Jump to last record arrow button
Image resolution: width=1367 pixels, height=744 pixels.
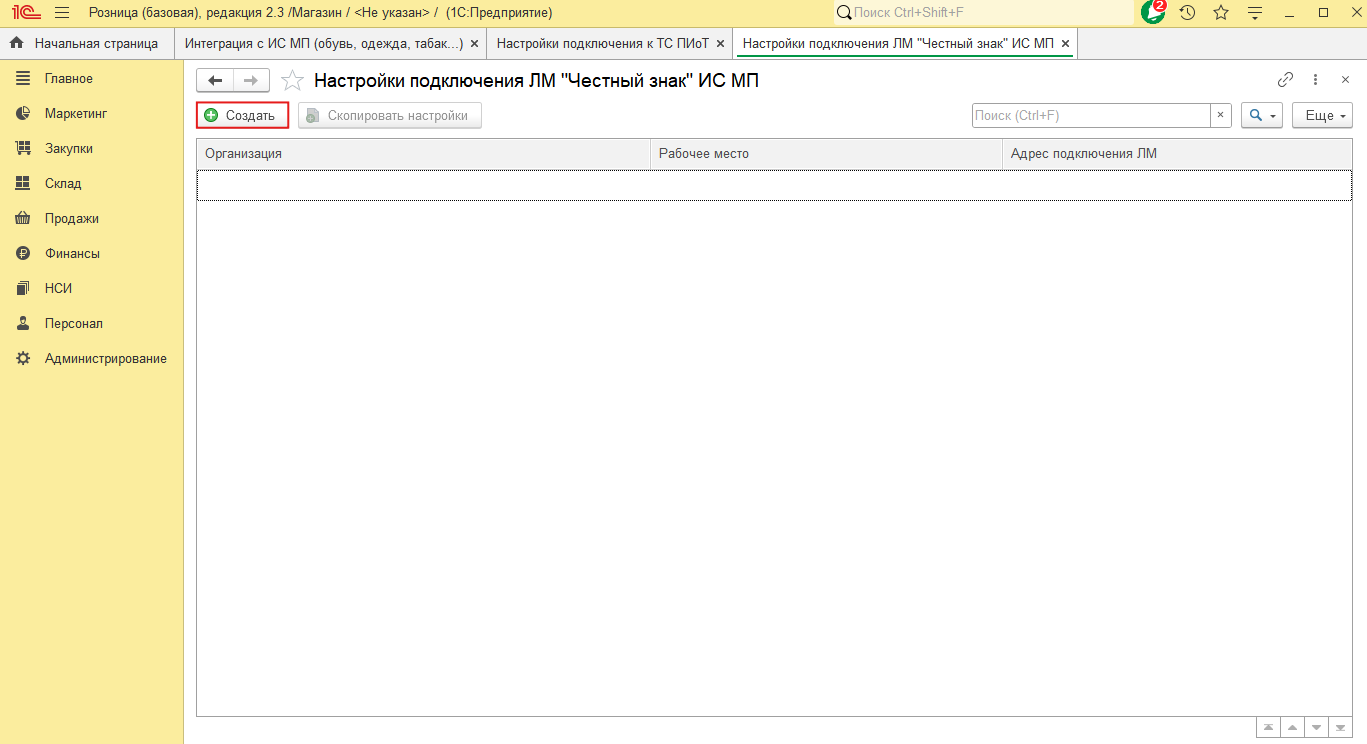point(1340,728)
